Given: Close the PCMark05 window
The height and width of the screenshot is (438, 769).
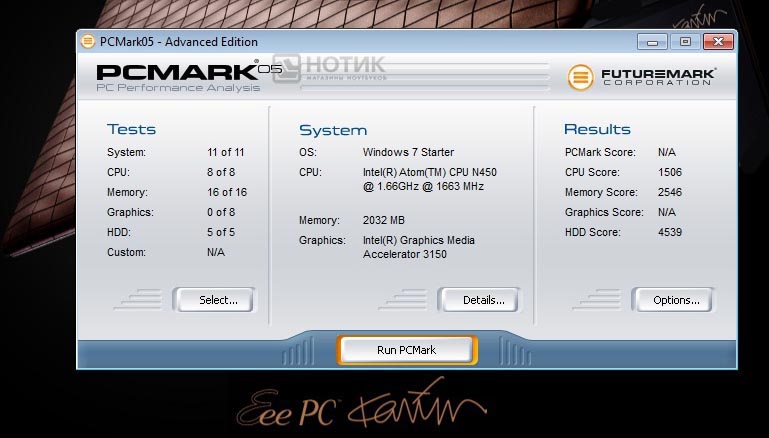Looking at the screenshot, I should [x=718, y=42].
